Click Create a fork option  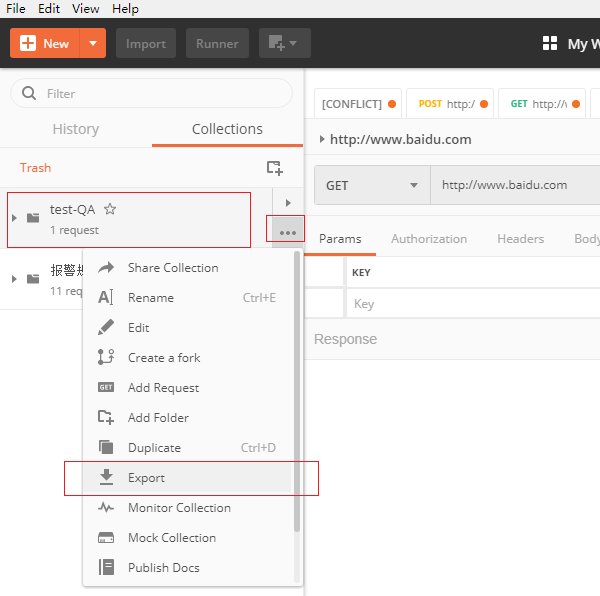pyautogui.click(x=163, y=358)
